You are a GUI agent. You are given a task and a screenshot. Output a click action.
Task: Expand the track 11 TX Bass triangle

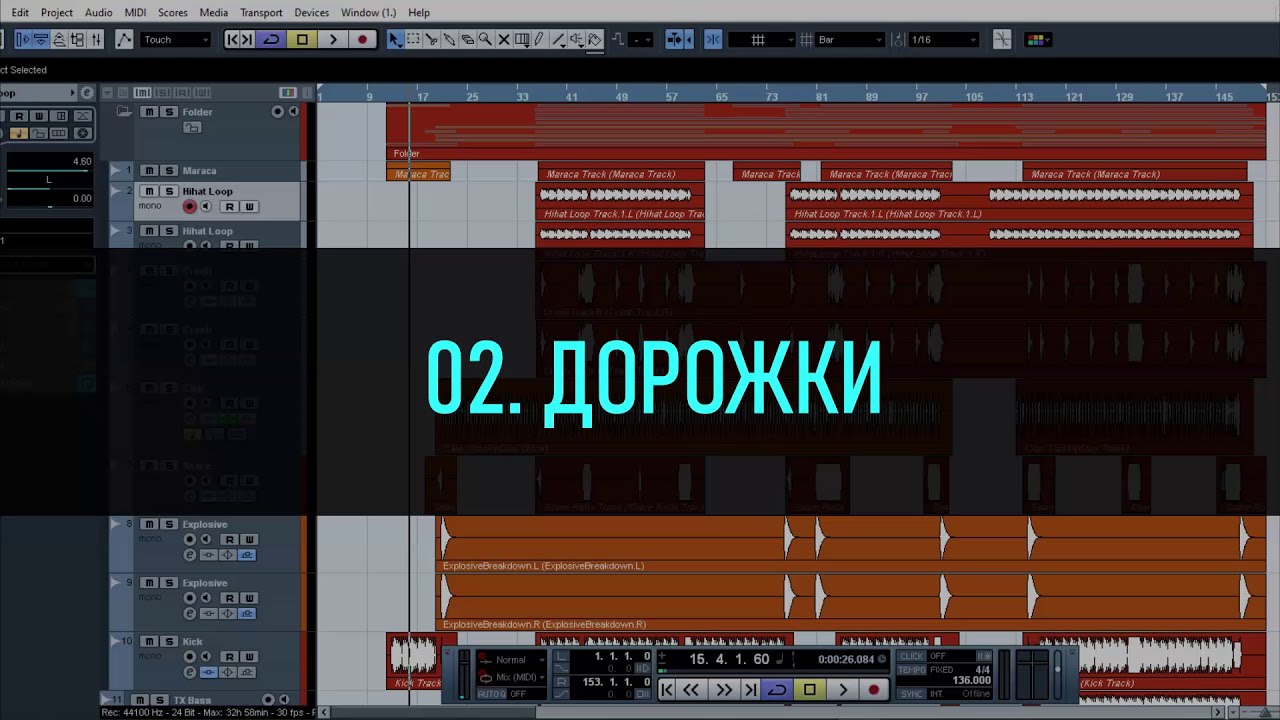[106, 700]
